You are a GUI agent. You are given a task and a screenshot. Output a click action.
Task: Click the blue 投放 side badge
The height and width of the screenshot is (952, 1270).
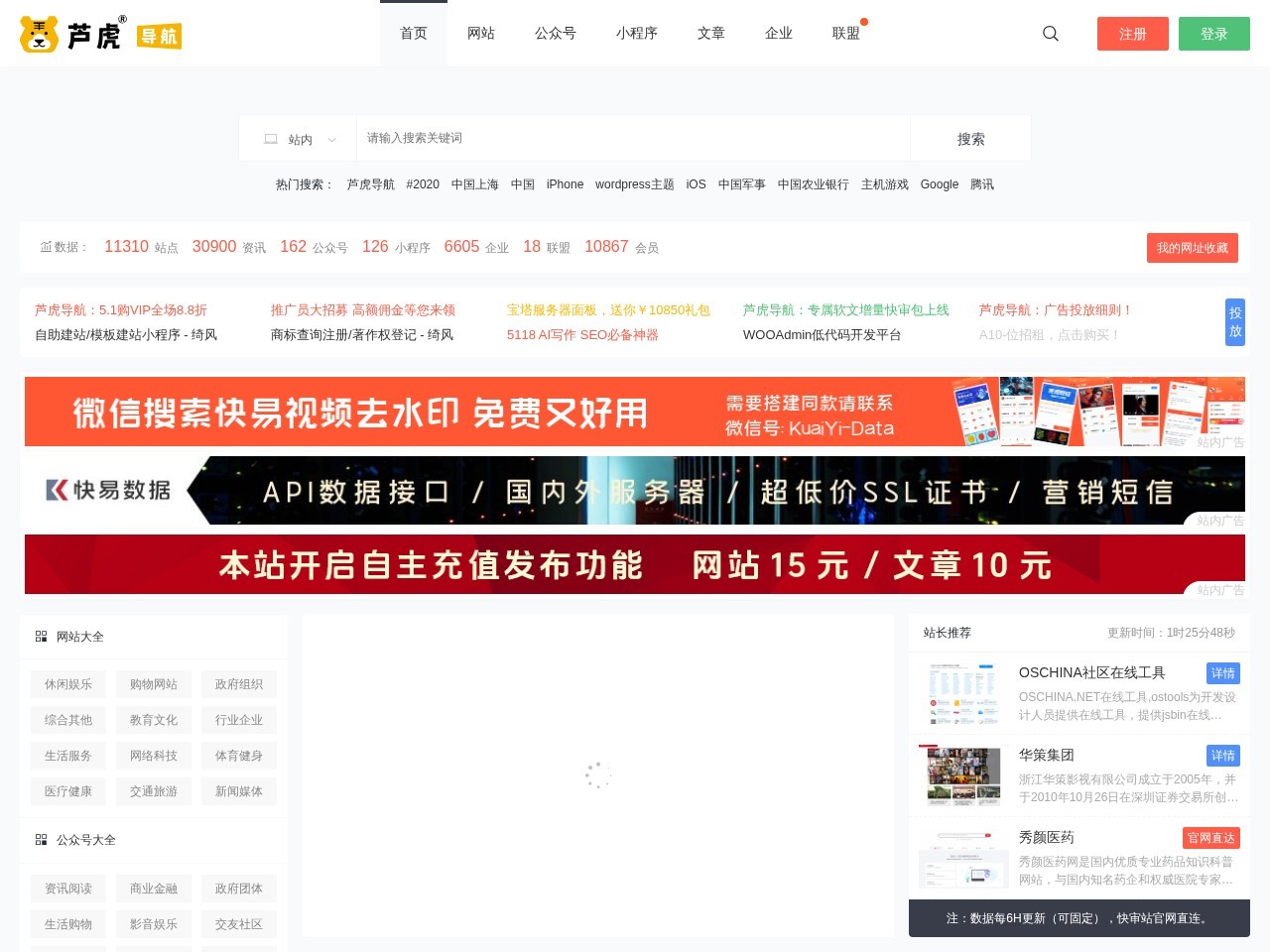[1235, 322]
